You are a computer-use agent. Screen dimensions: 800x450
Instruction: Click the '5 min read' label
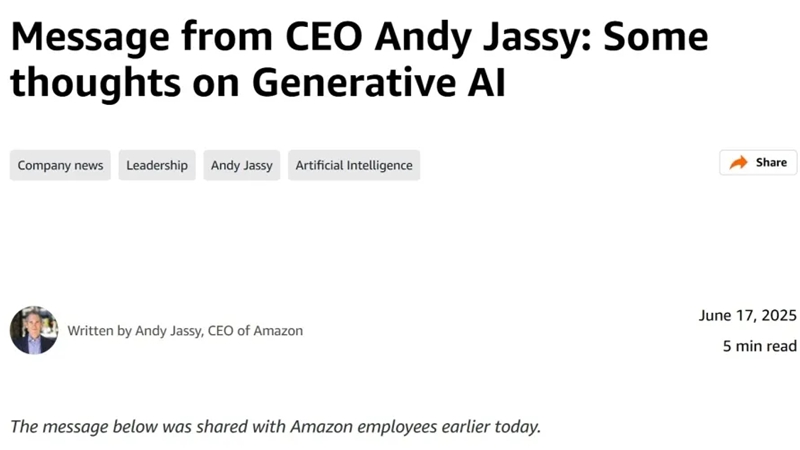[x=760, y=346]
